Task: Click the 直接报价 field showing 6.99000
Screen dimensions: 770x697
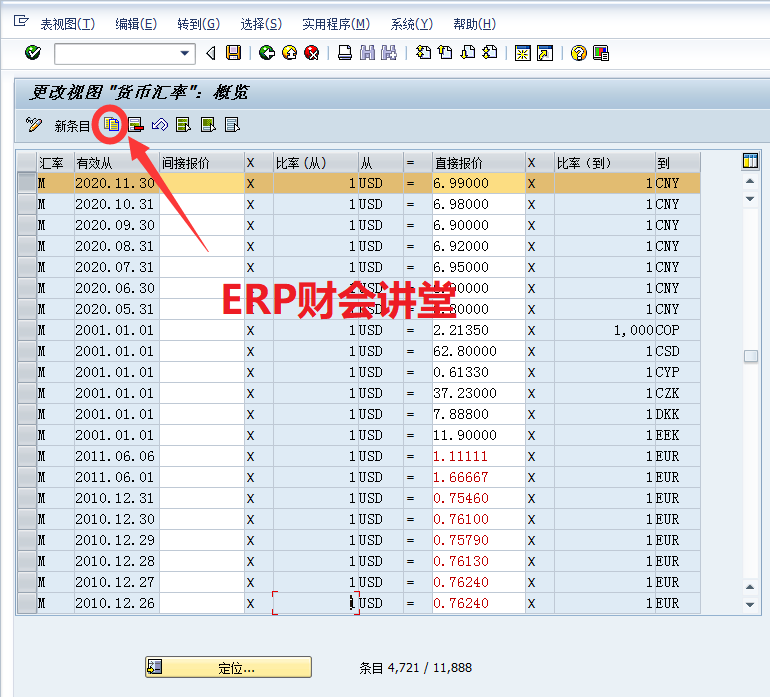Action: [x=478, y=183]
